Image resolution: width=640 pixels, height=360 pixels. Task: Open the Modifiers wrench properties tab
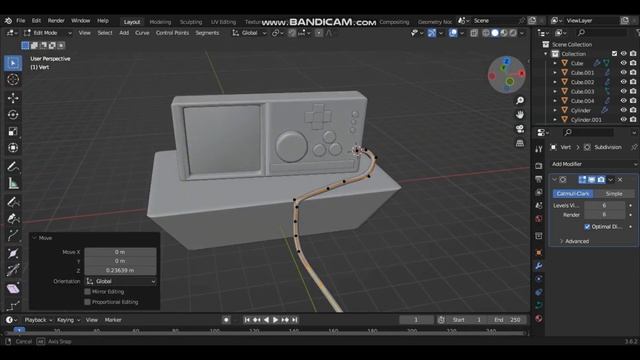coord(539,266)
